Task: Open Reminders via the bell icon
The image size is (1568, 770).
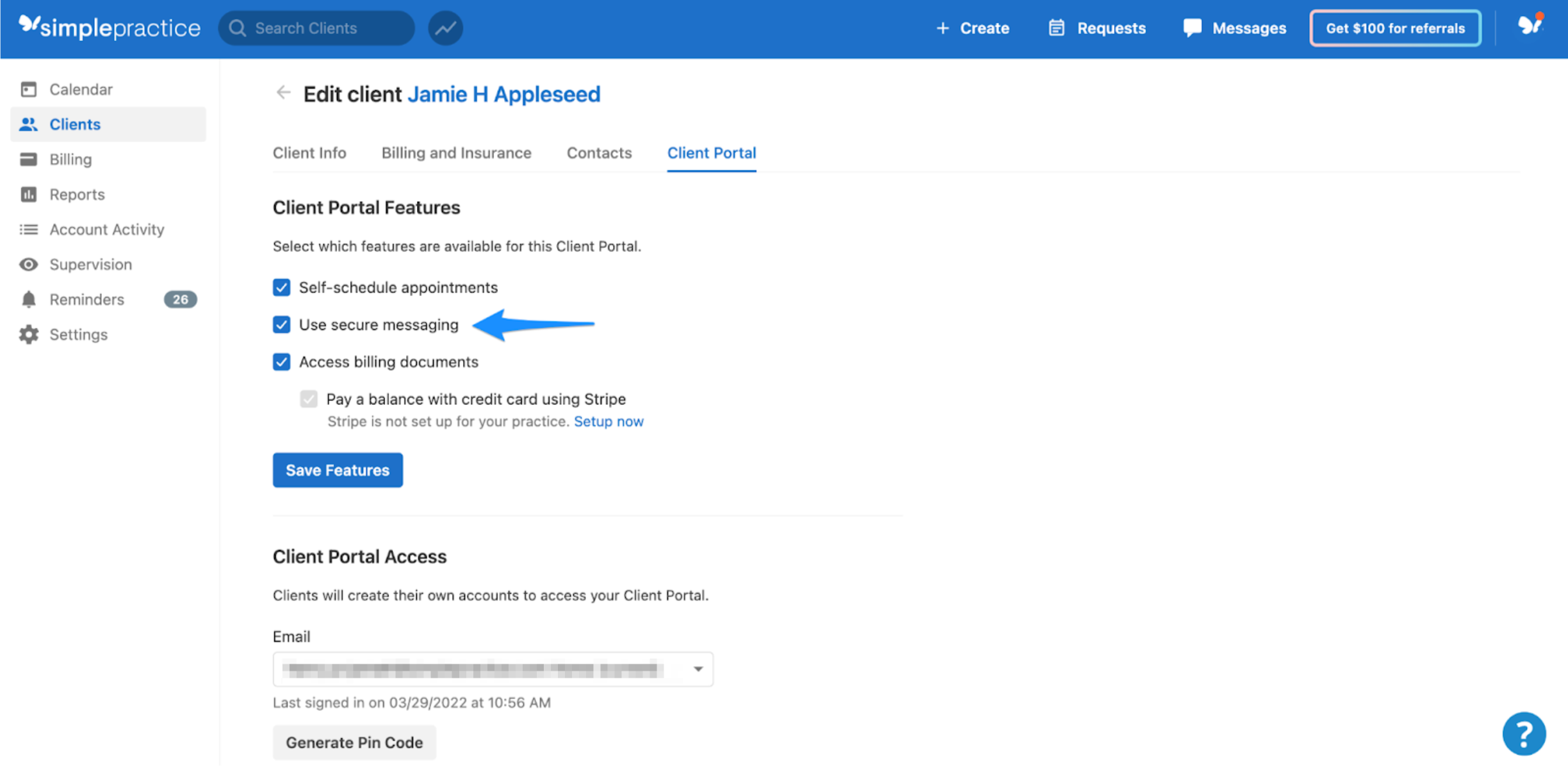Action: pyautogui.click(x=86, y=299)
